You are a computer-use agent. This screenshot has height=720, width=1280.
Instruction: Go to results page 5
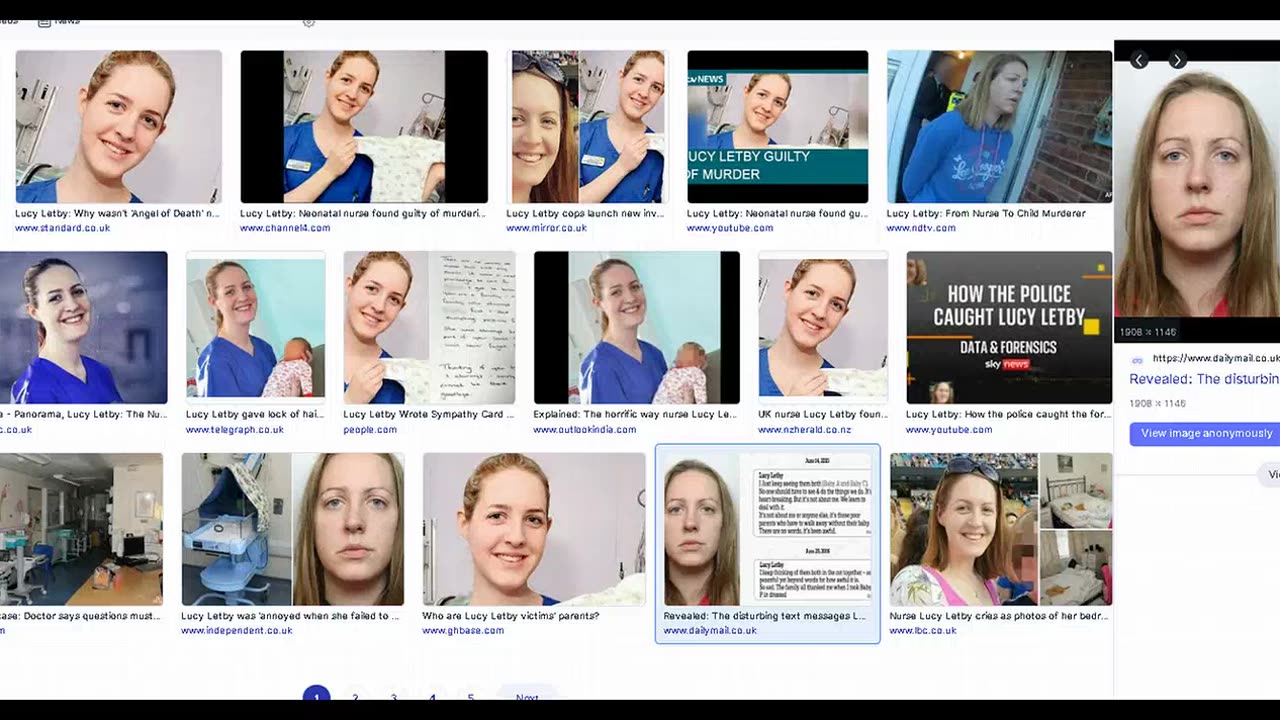coord(471,698)
